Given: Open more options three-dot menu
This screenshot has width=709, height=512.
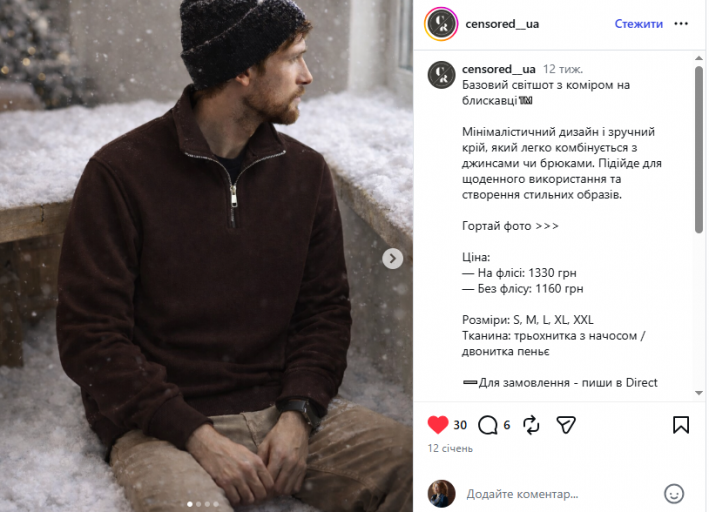Looking at the screenshot, I should click(x=681, y=24).
